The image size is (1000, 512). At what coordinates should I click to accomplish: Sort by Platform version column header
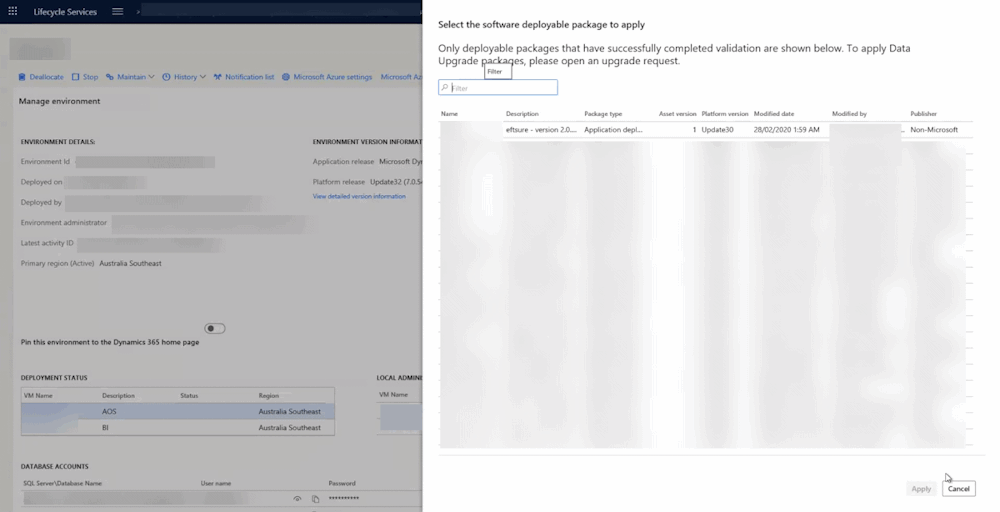(x=724, y=113)
